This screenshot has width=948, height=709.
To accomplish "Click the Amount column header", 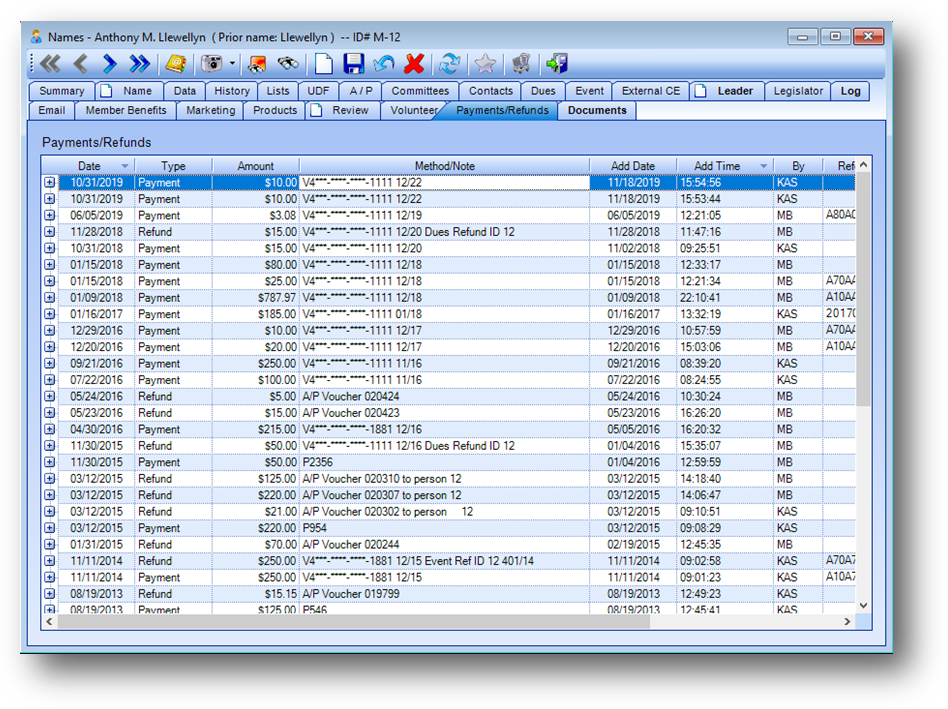I will coord(255,166).
